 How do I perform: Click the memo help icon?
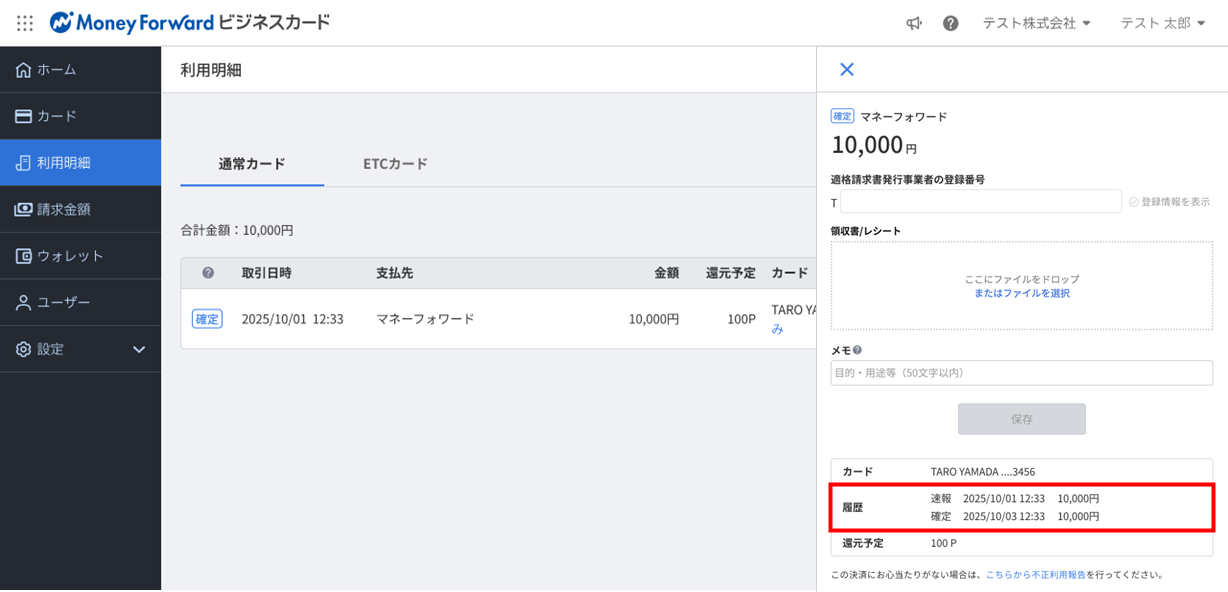click(x=858, y=351)
